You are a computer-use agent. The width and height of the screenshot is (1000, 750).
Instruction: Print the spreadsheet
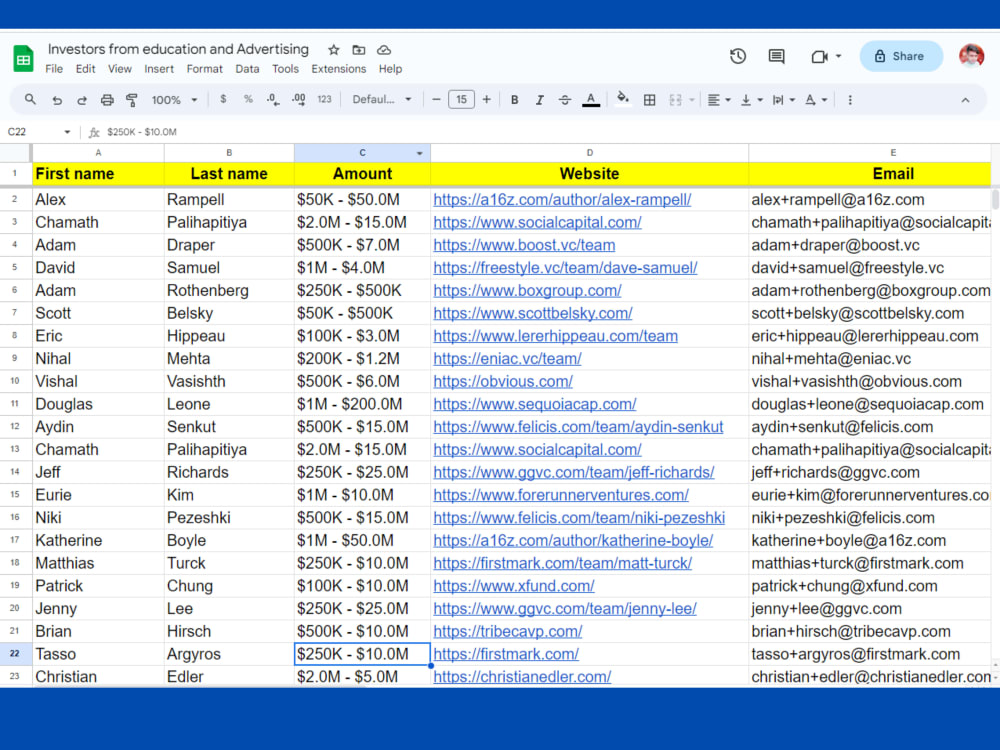tap(107, 100)
